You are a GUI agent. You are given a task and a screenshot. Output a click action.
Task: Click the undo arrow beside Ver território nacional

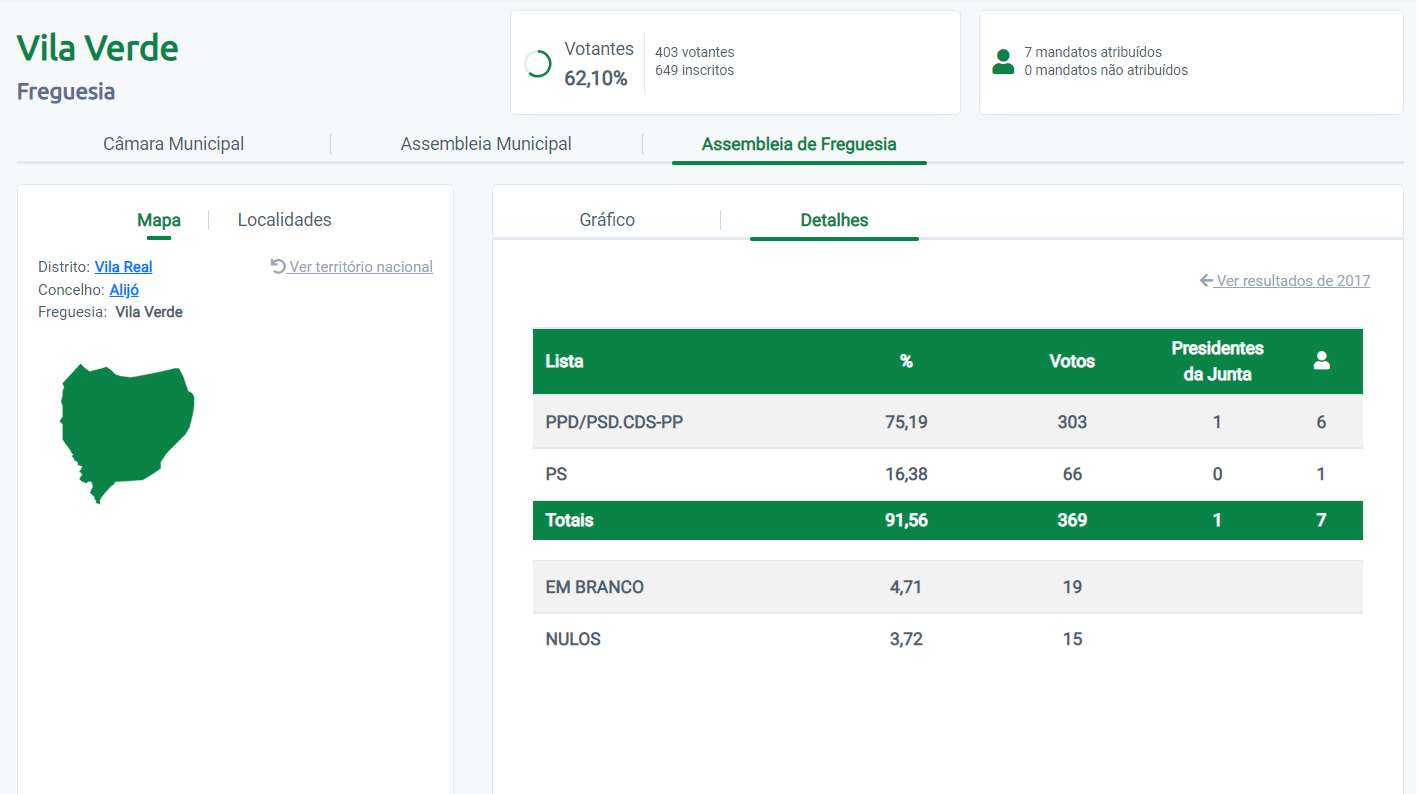coord(278,266)
